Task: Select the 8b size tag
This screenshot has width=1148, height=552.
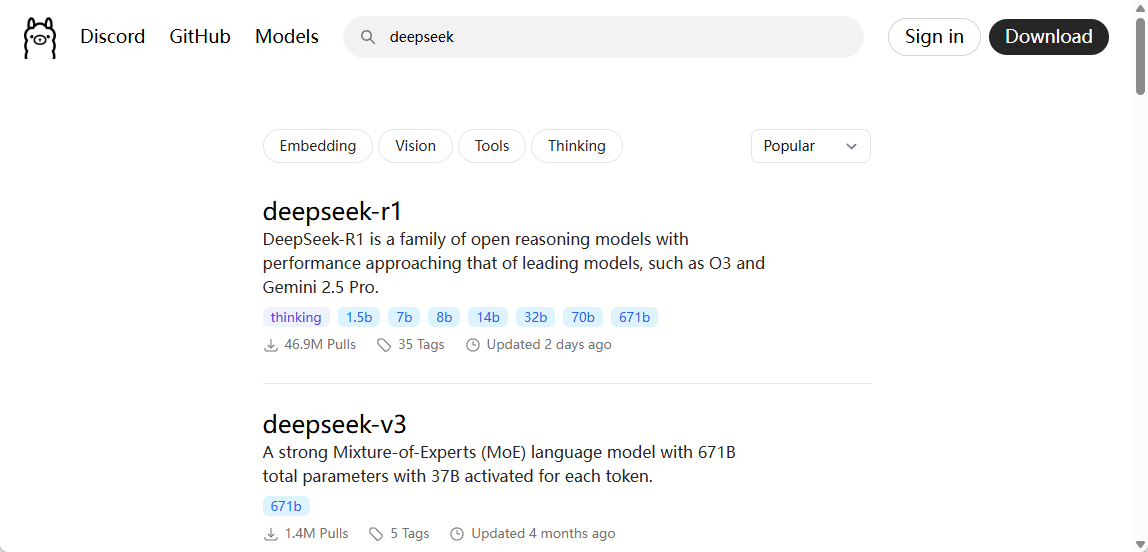Action: 444,317
